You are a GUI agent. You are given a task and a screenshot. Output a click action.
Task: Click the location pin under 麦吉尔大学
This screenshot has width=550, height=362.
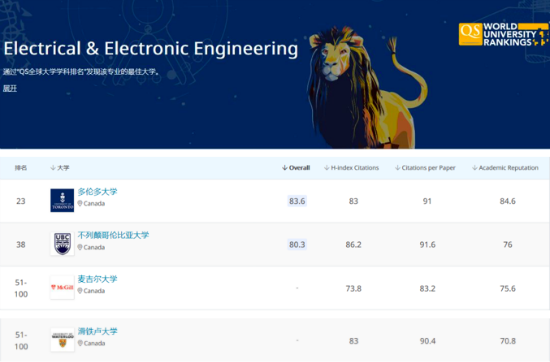[x=80, y=291]
